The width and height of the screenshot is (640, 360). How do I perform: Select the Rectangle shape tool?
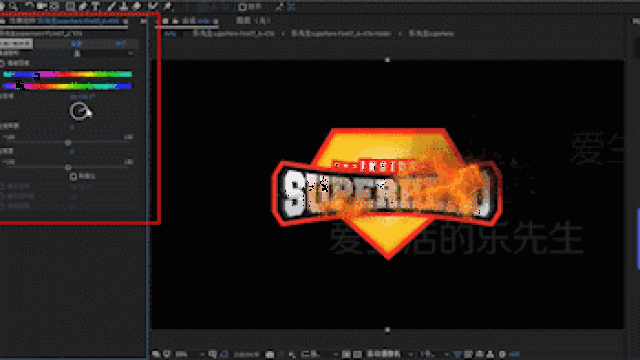coord(70,6)
